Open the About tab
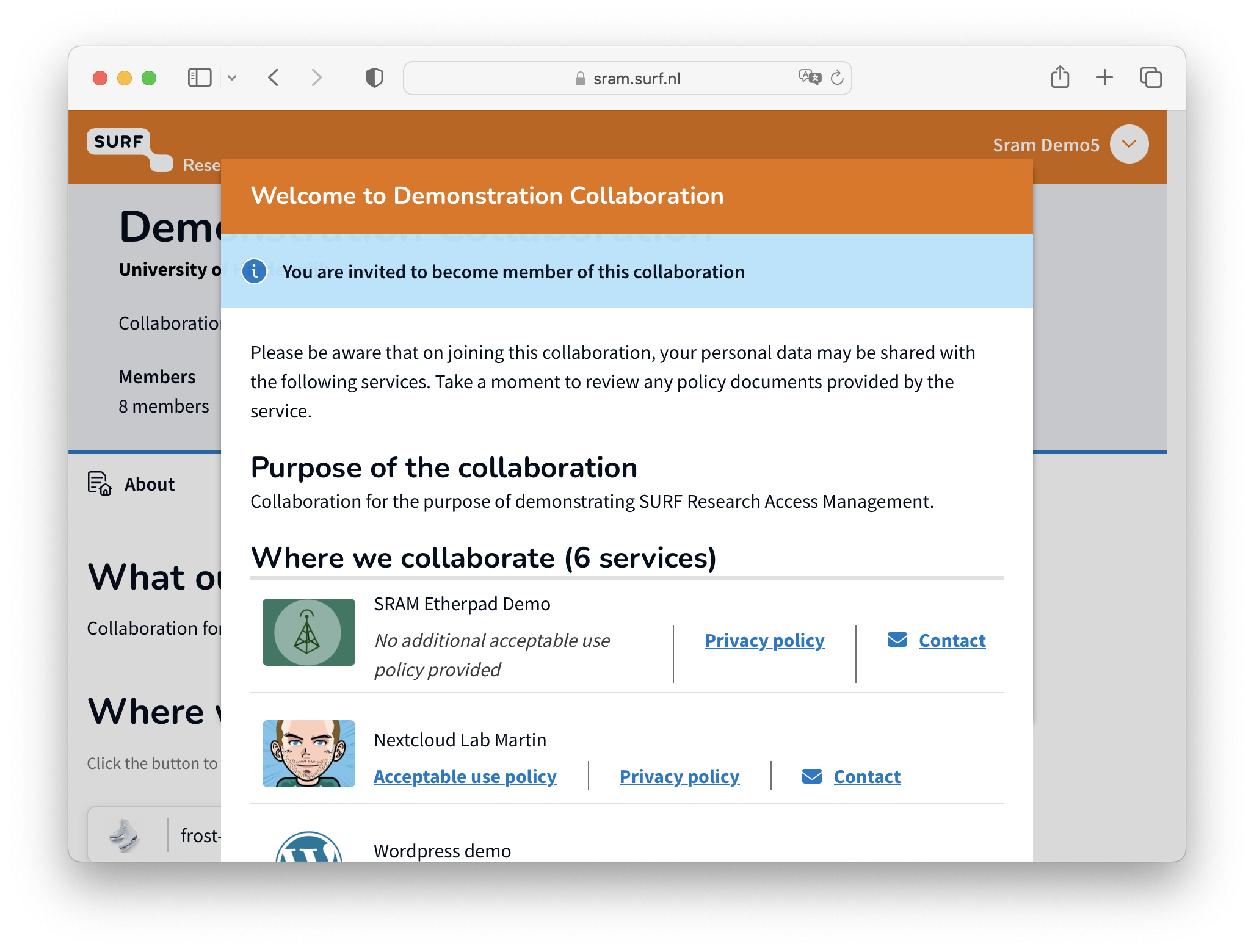The image size is (1254, 952). [x=131, y=484]
